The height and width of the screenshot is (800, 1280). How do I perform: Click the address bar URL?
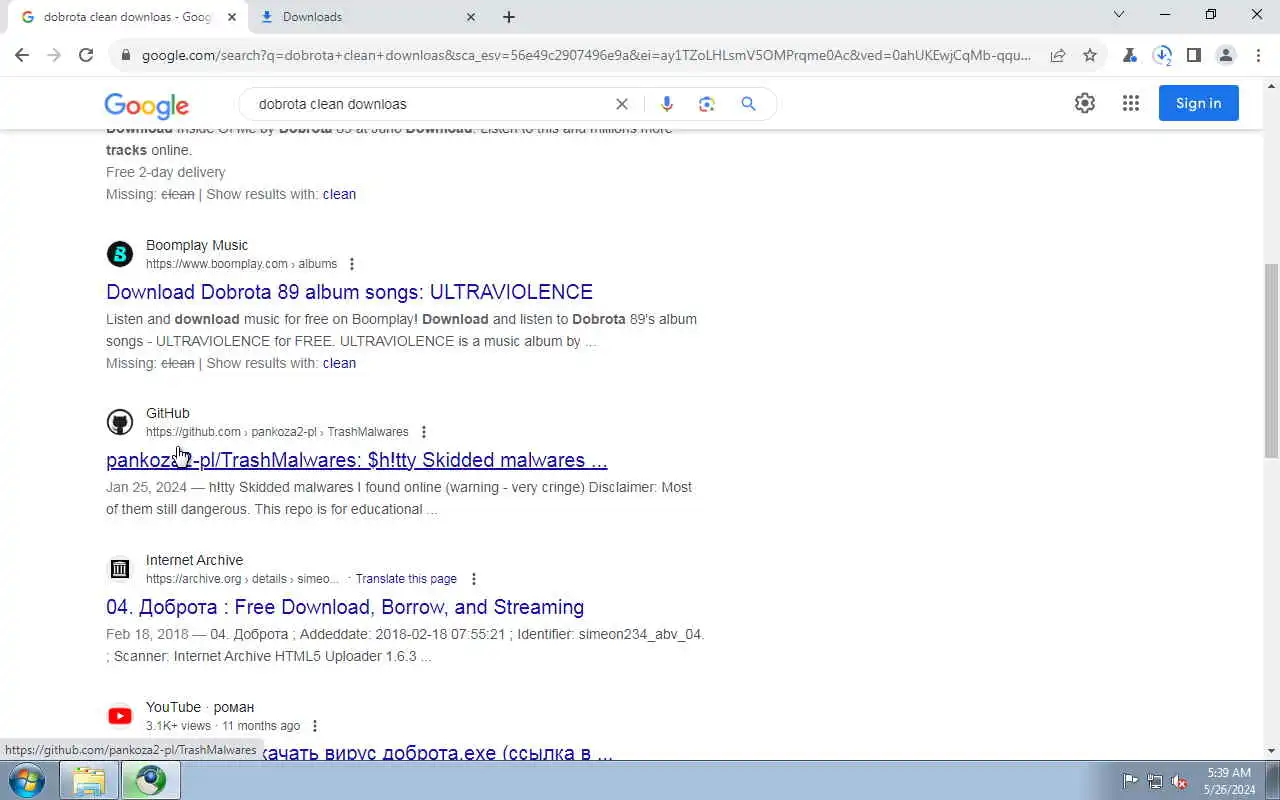click(586, 56)
